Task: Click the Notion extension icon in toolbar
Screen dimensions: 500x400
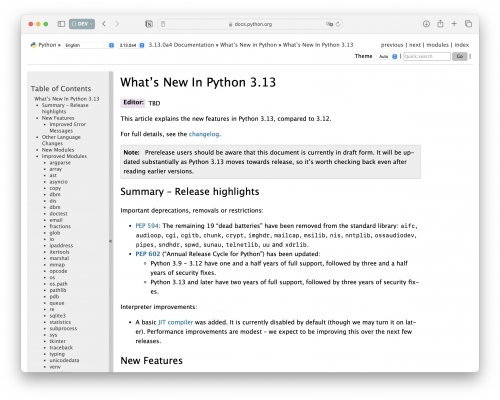Action: click(149, 24)
